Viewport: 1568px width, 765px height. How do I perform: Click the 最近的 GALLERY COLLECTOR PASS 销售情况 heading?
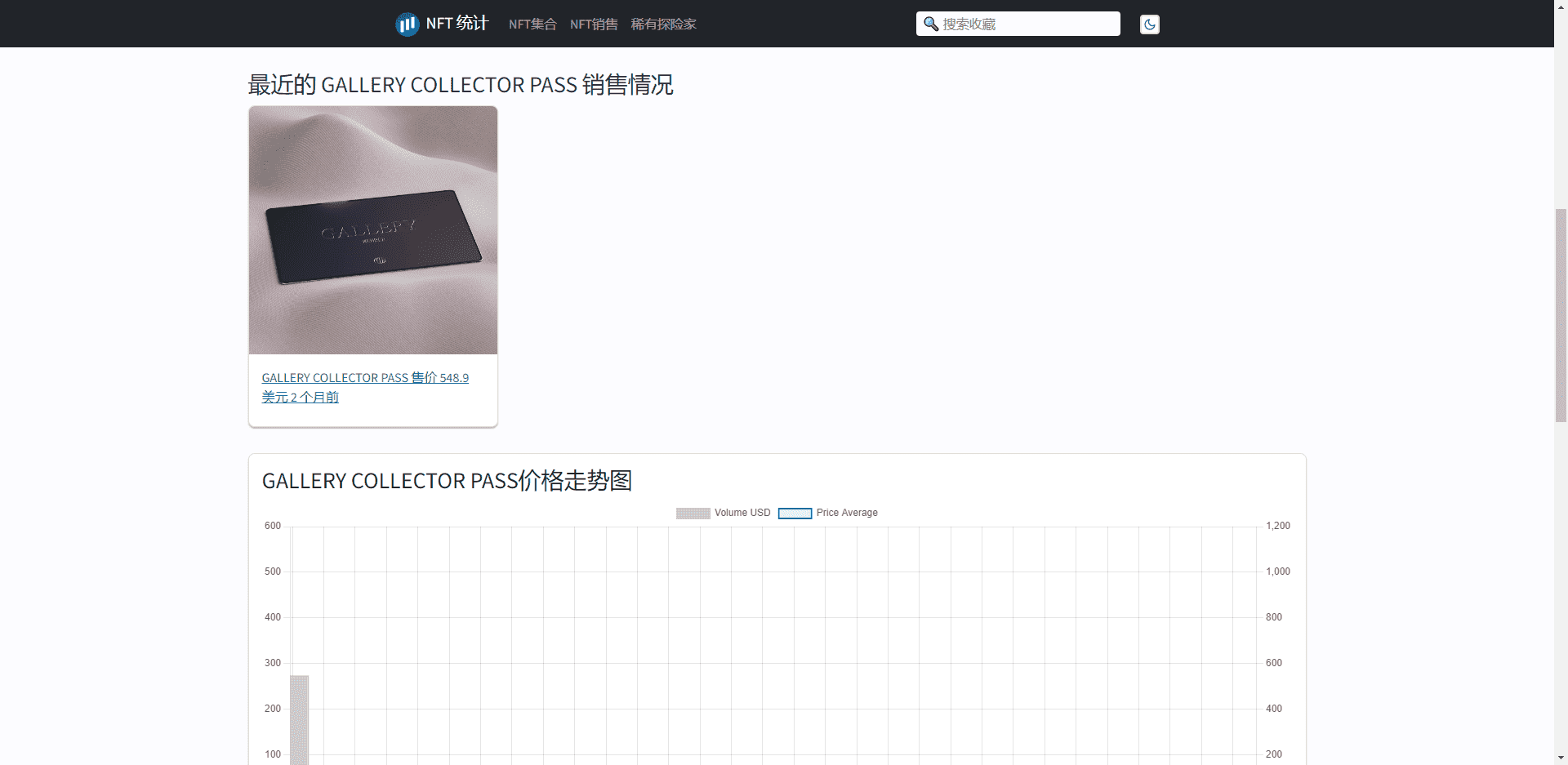click(460, 84)
